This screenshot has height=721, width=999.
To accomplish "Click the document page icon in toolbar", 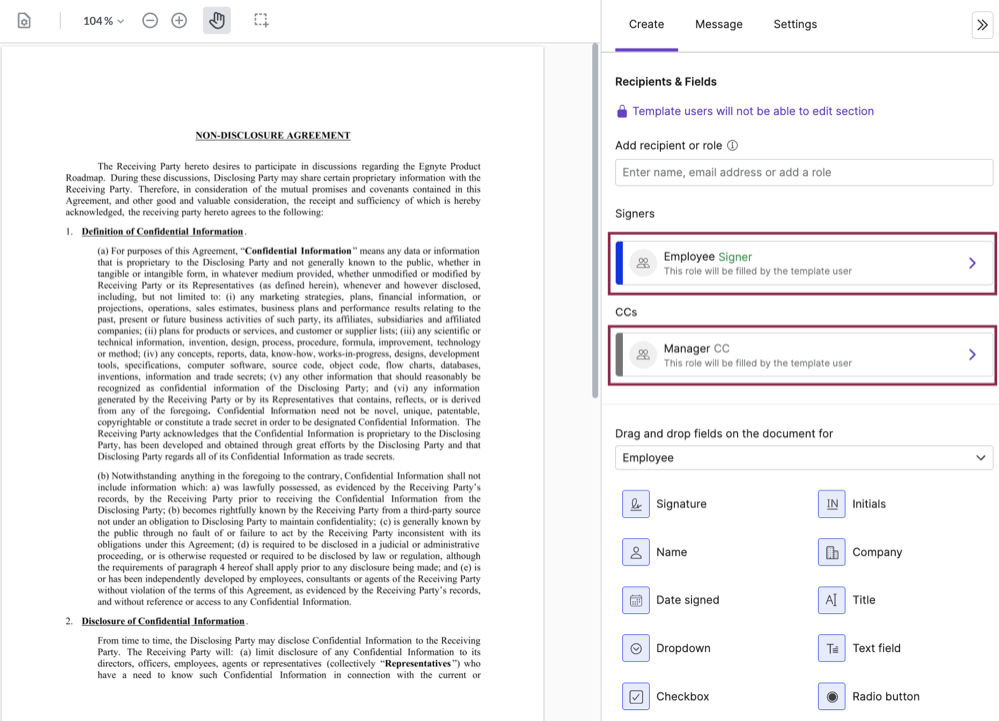I will pyautogui.click(x=24, y=20).
